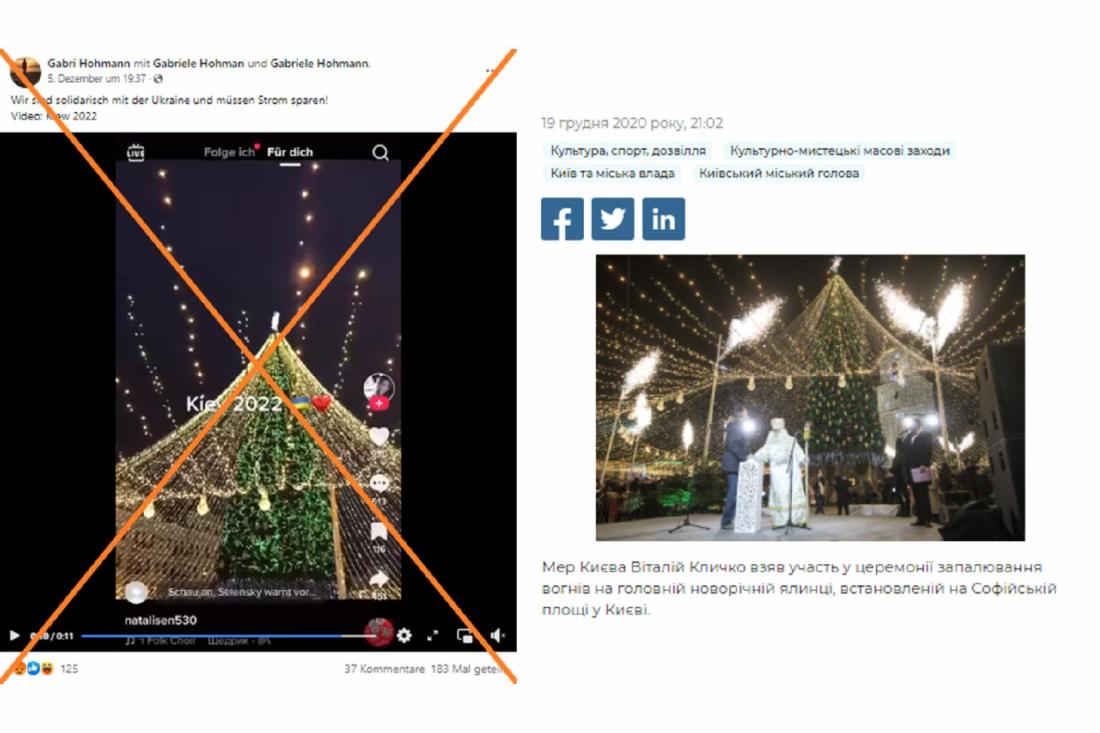The image size is (1100, 733).
Task: Open 37 Kommentare comments
Action: coord(384,669)
